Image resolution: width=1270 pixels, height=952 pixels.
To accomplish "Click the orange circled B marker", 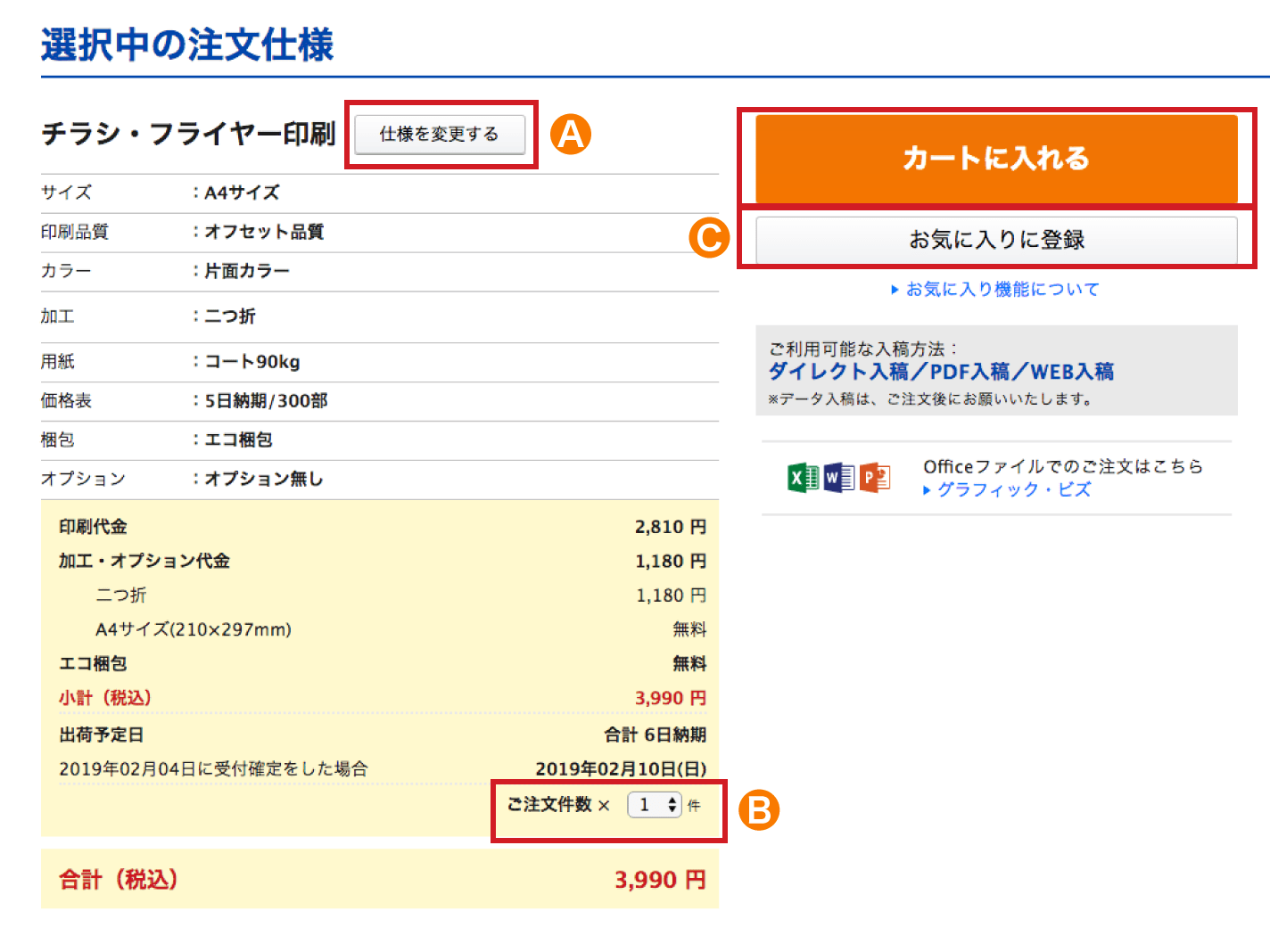I will 759,810.
